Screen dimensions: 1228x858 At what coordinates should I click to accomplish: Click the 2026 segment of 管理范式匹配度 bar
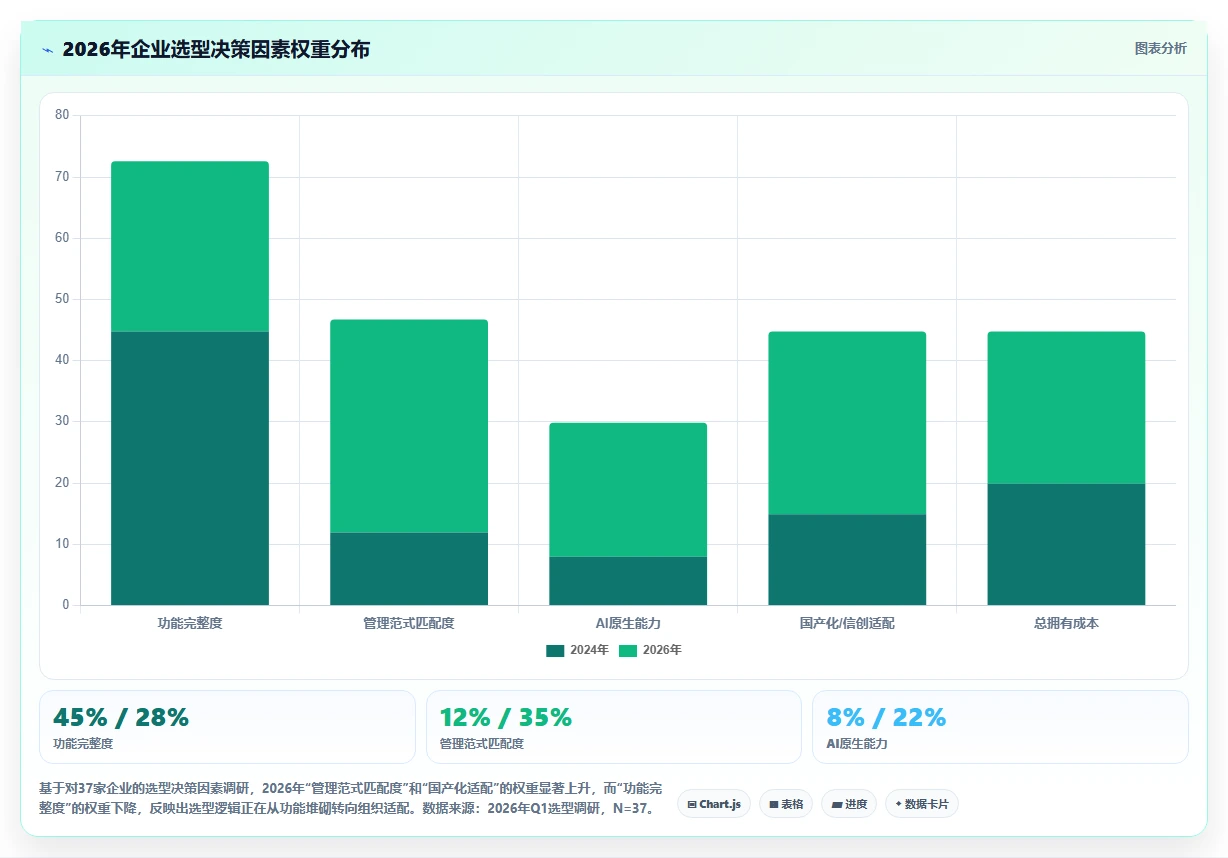point(409,426)
